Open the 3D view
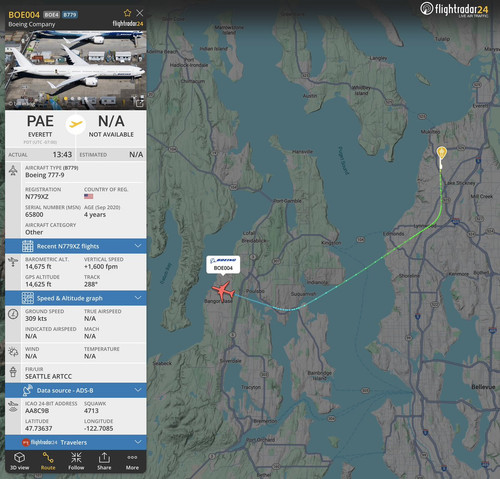The height and width of the screenshot is (479, 500). coord(19,462)
